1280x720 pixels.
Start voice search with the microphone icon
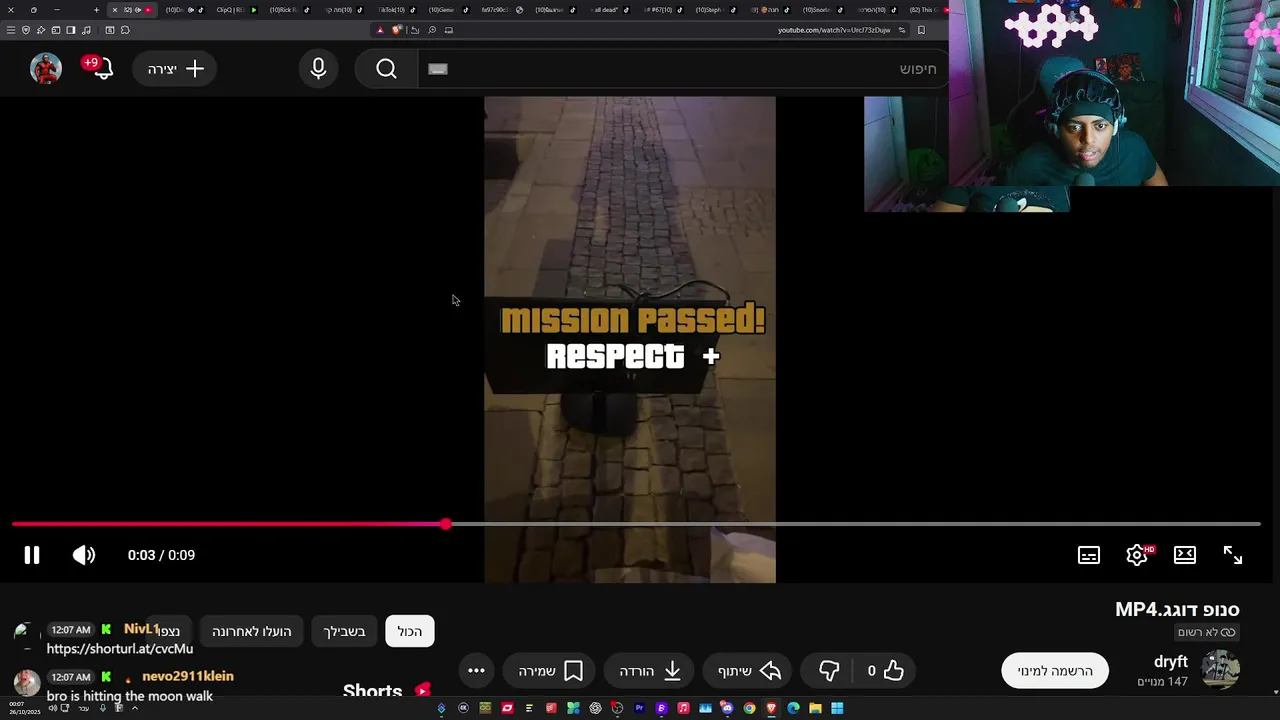click(x=318, y=69)
